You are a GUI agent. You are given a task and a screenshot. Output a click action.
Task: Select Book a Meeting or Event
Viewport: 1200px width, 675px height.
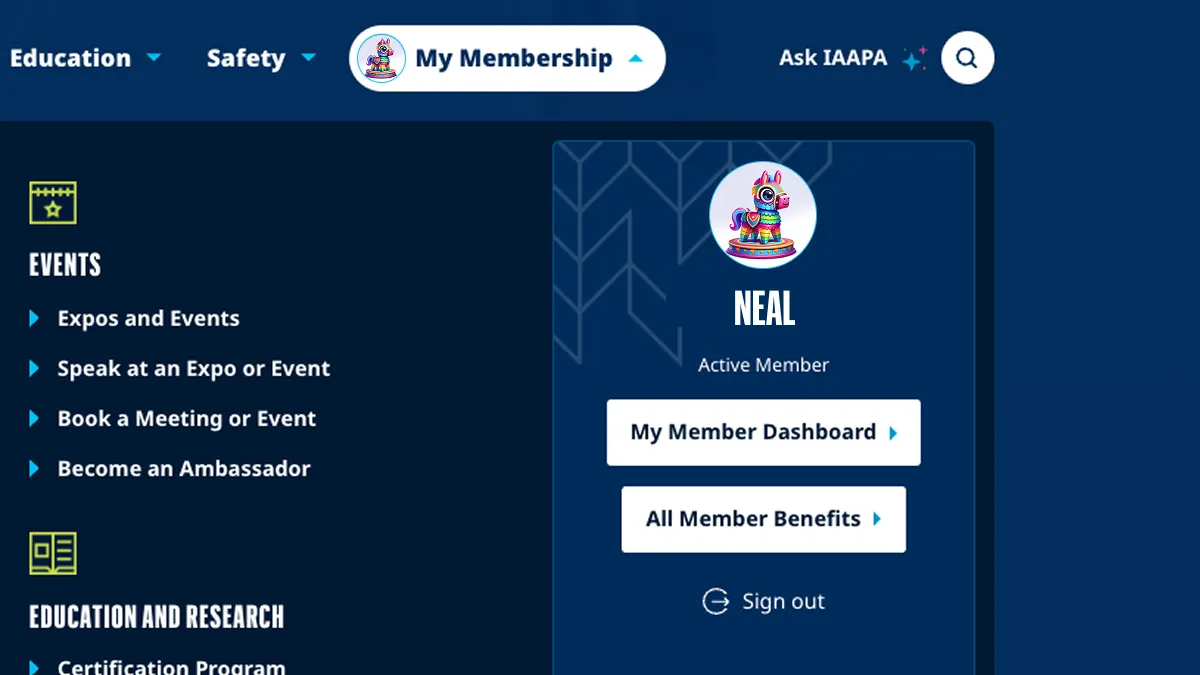click(x=186, y=418)
